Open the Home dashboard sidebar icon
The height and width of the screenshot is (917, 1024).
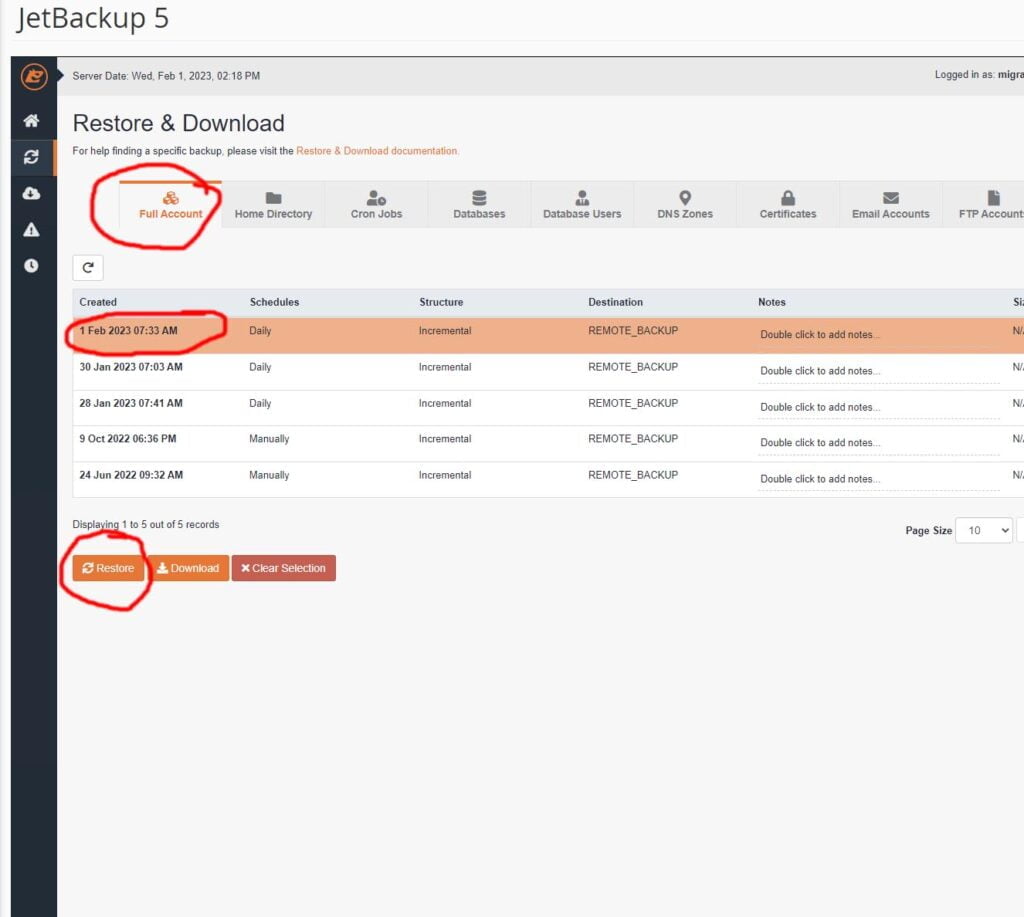[x=31, y=121]
